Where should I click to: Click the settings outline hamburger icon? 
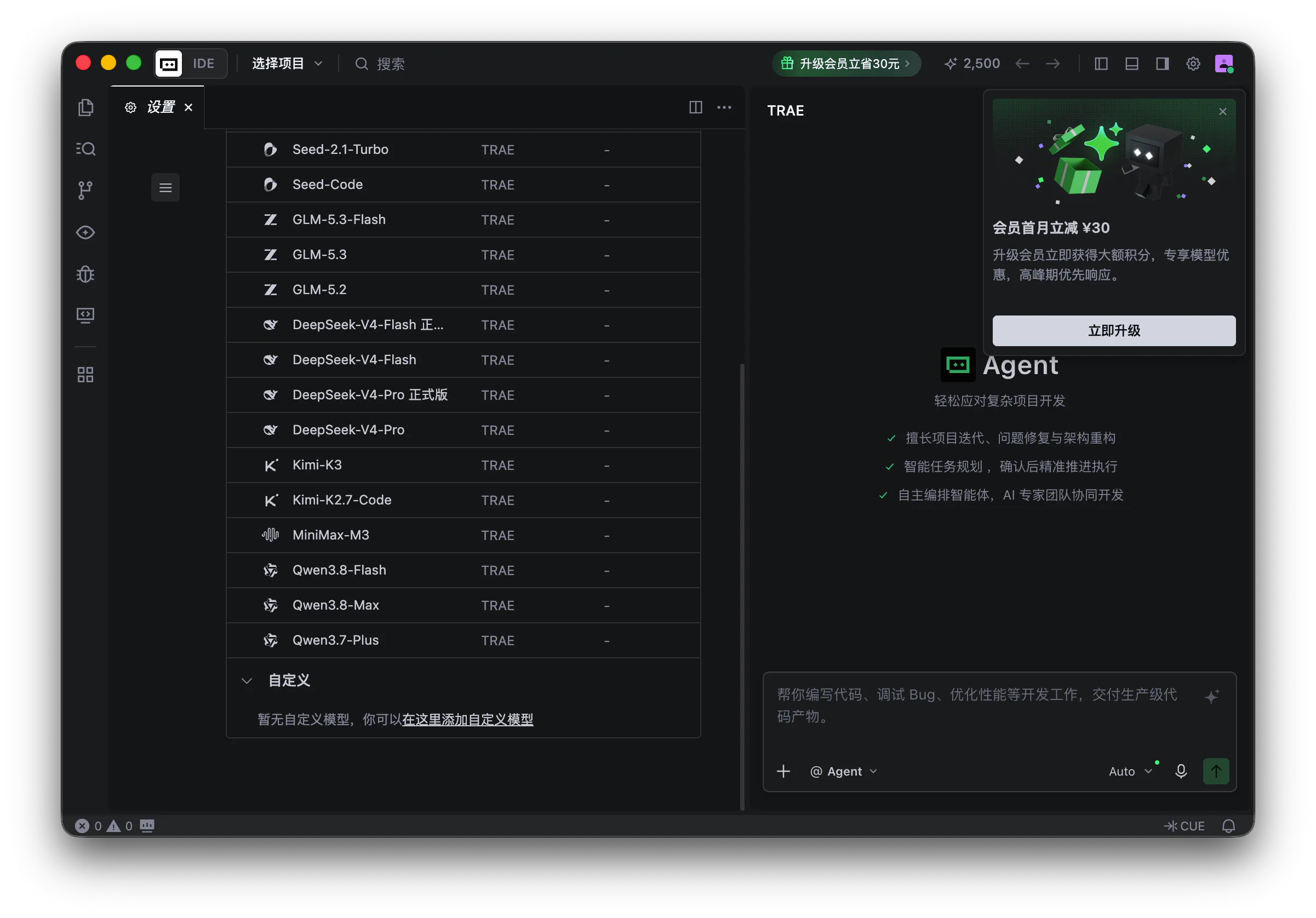point(165,187)
